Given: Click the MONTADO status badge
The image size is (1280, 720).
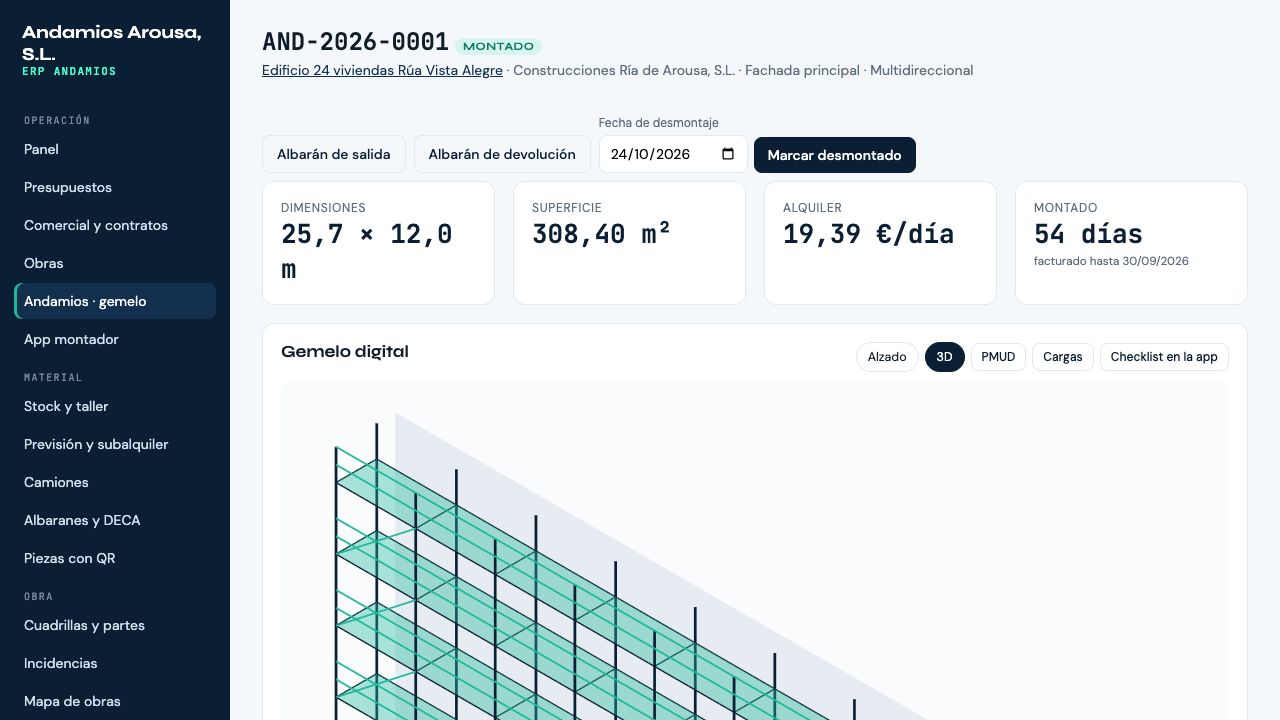Looking at the screenshot, I should click(498, 46).
